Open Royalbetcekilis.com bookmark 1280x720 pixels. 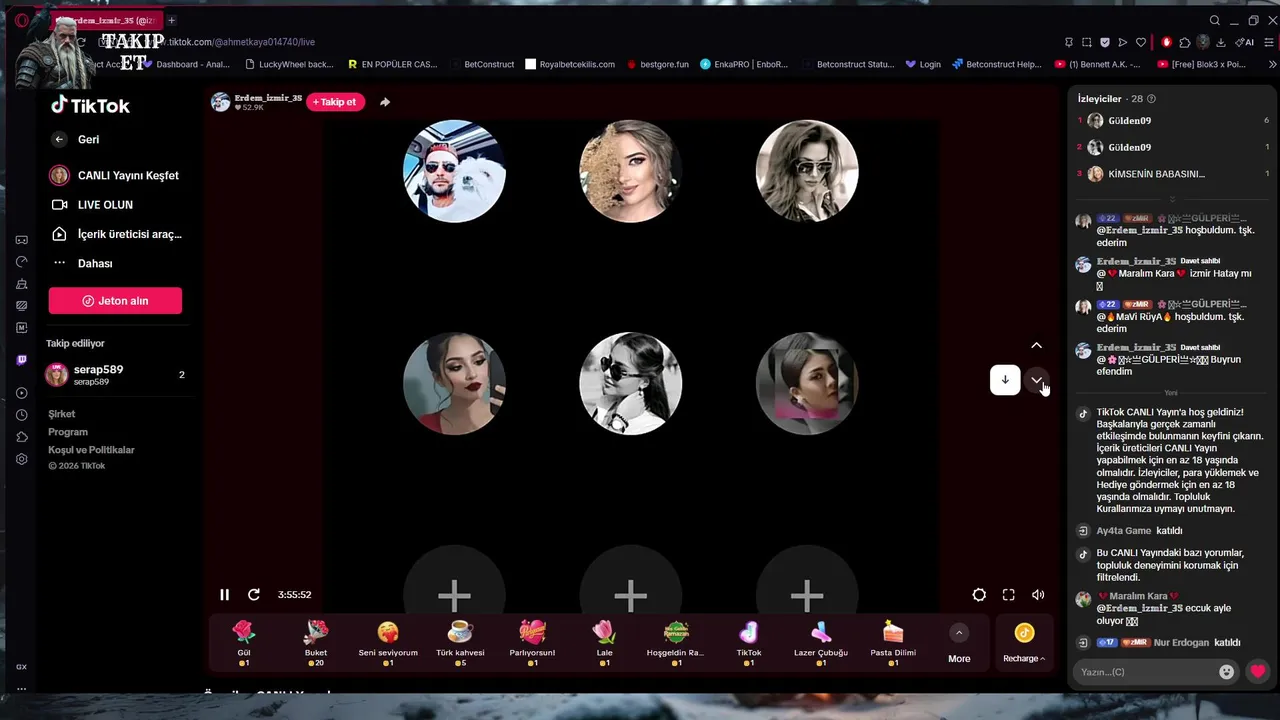[570, 64]
